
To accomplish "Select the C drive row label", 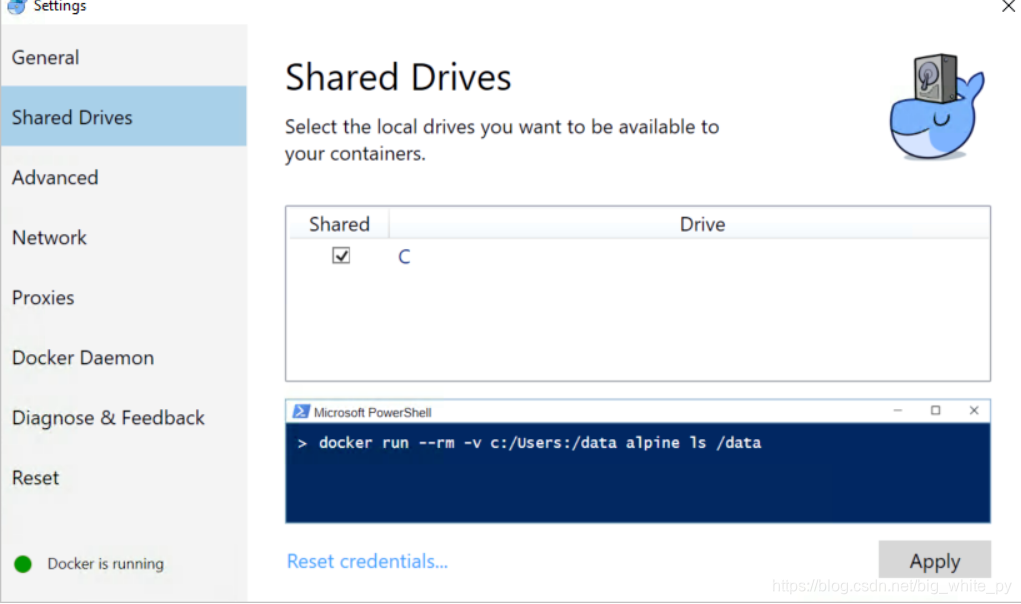I will point(404,256).
